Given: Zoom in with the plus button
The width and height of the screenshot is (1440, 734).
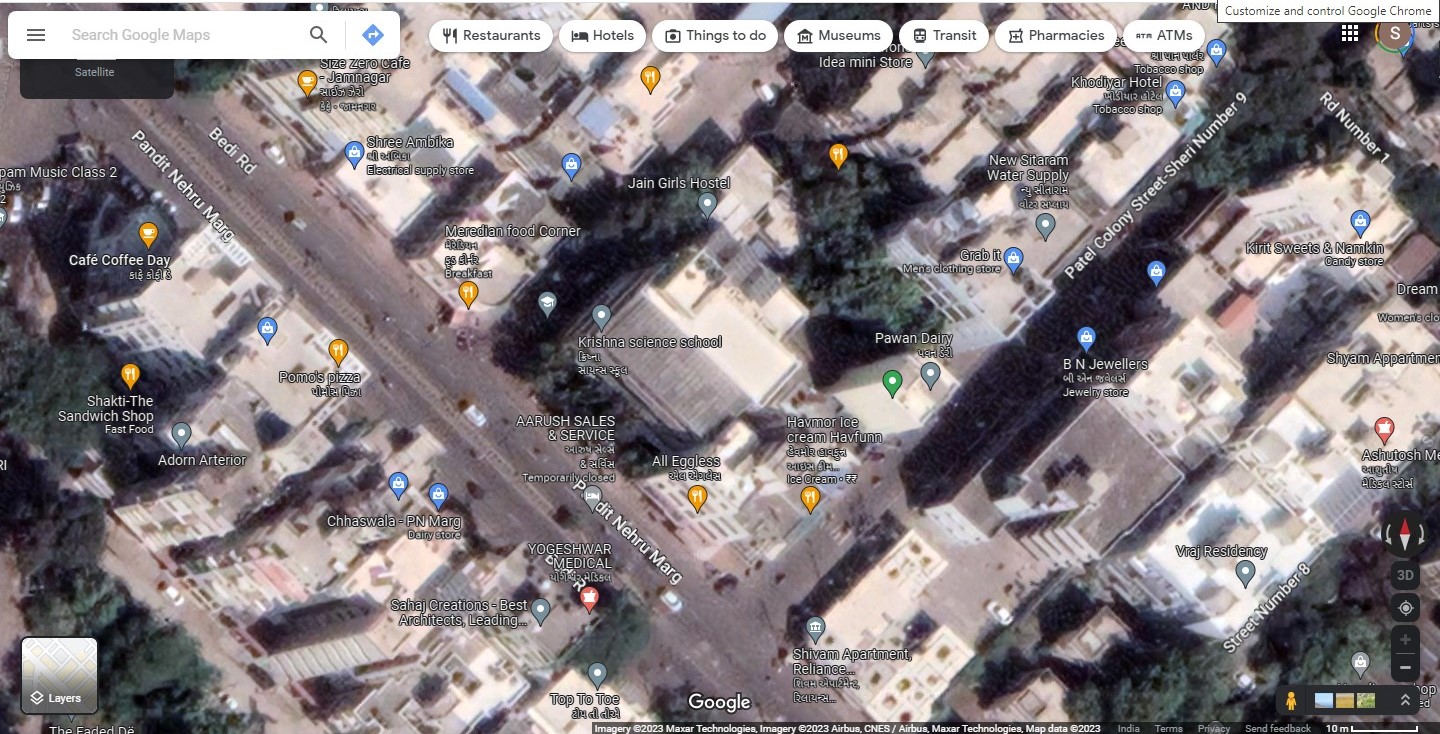Looking at the screenshot, I should pos(1405,639).
